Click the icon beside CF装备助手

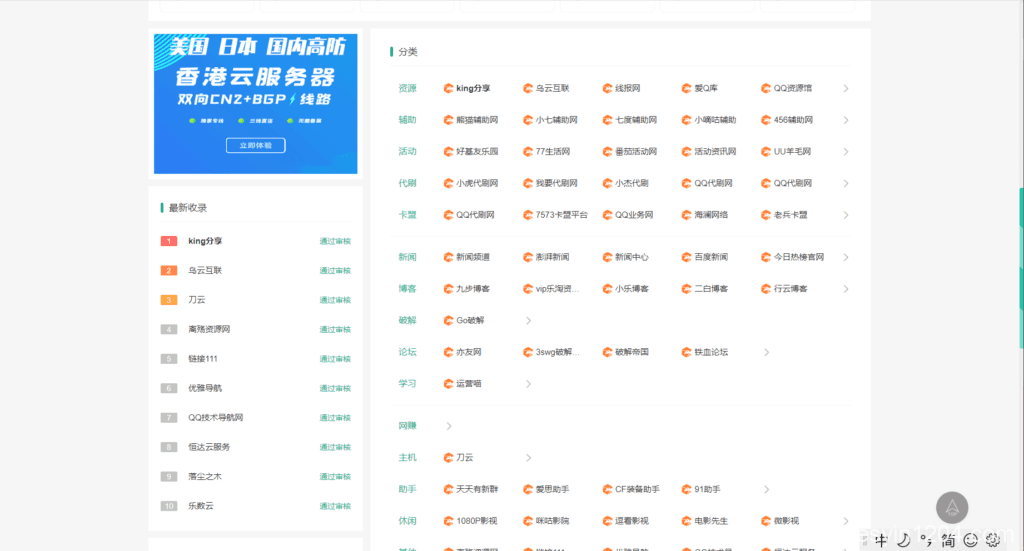[607, 490]
